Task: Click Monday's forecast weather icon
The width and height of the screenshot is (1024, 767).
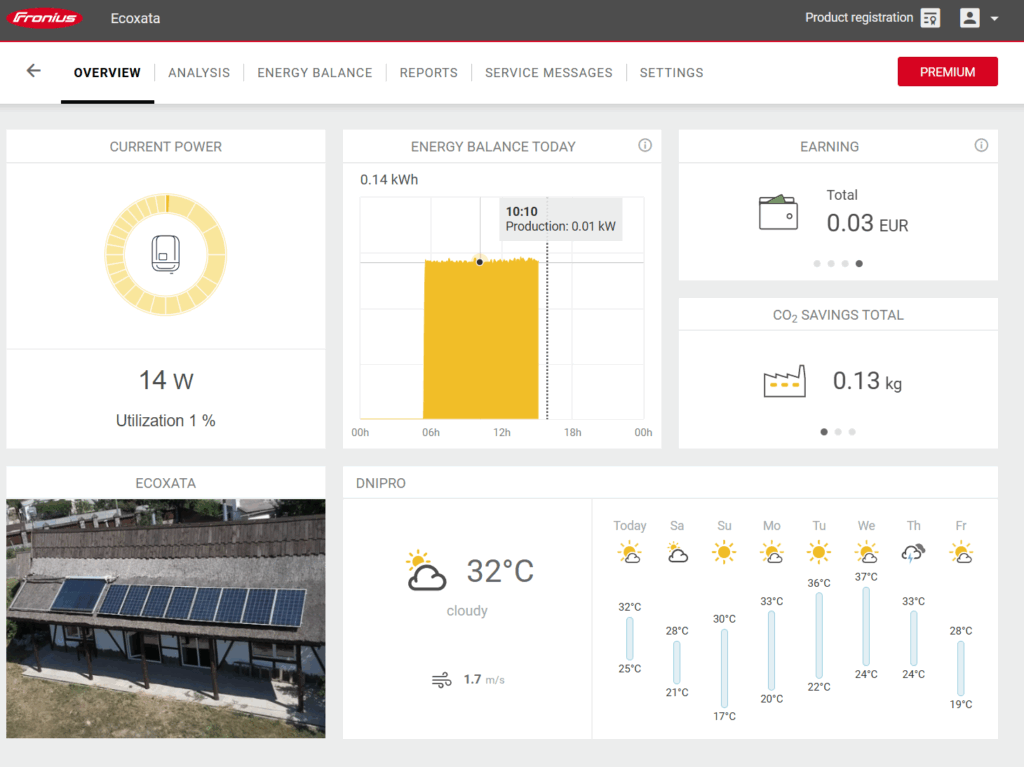Action: coord(771,553)
